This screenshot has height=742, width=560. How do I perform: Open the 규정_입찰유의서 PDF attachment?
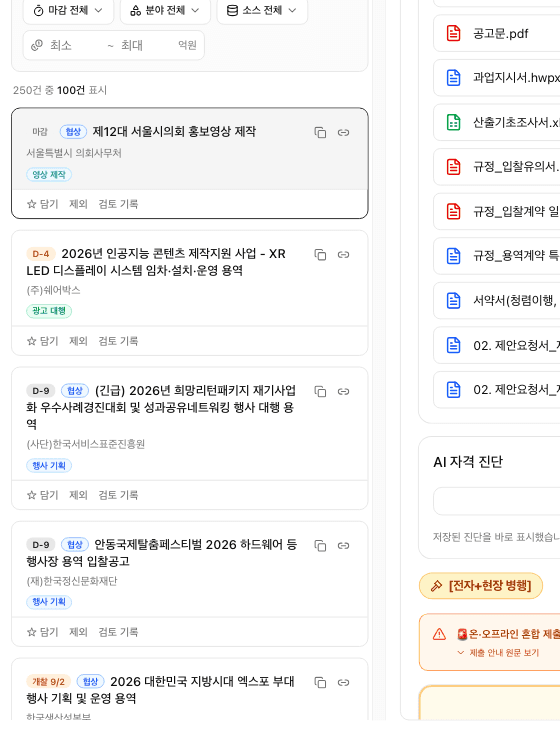tap(497, 167)
